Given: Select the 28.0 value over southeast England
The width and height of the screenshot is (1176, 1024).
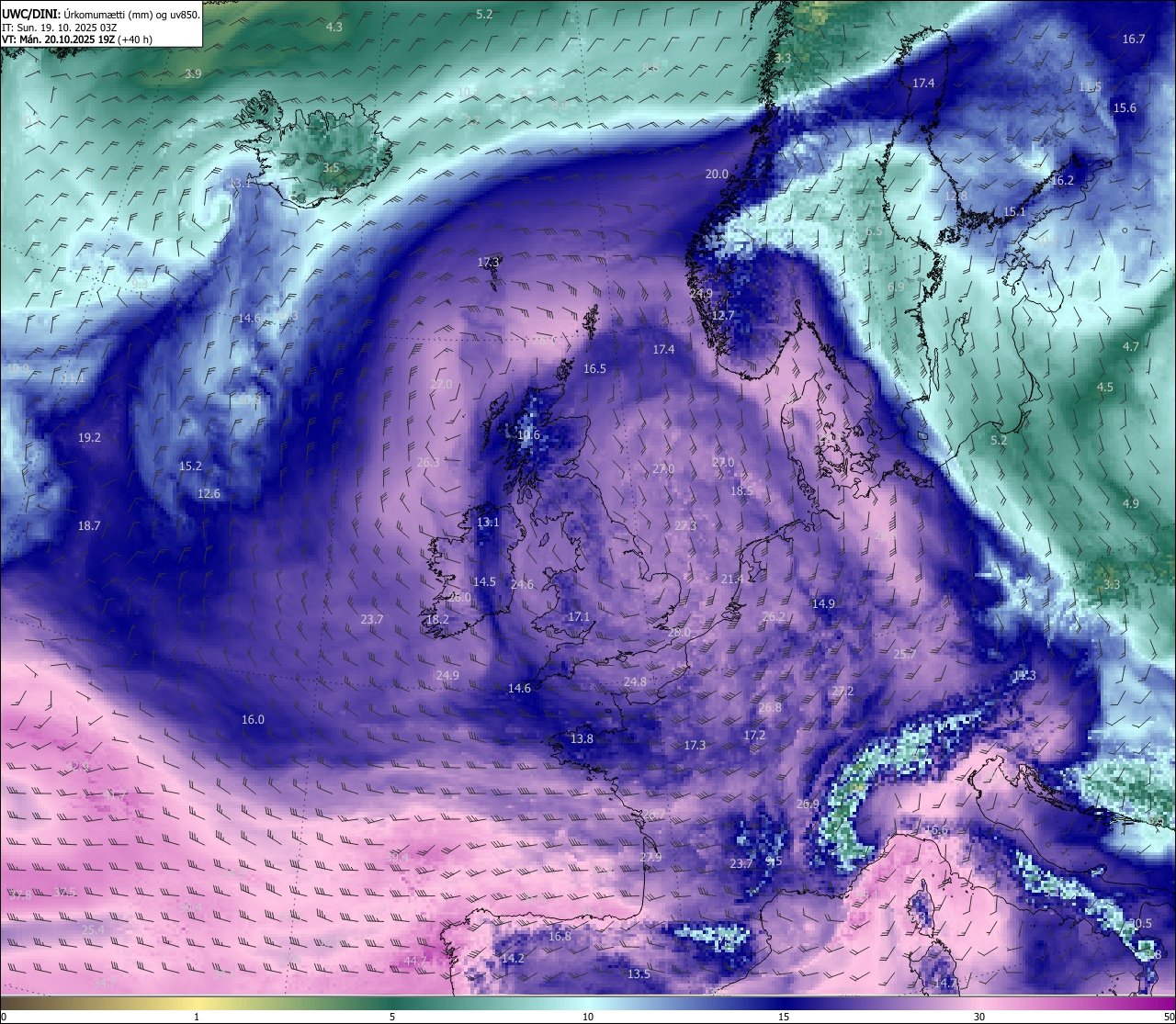Looking at the screenshot, I should [x=679, y=633].
